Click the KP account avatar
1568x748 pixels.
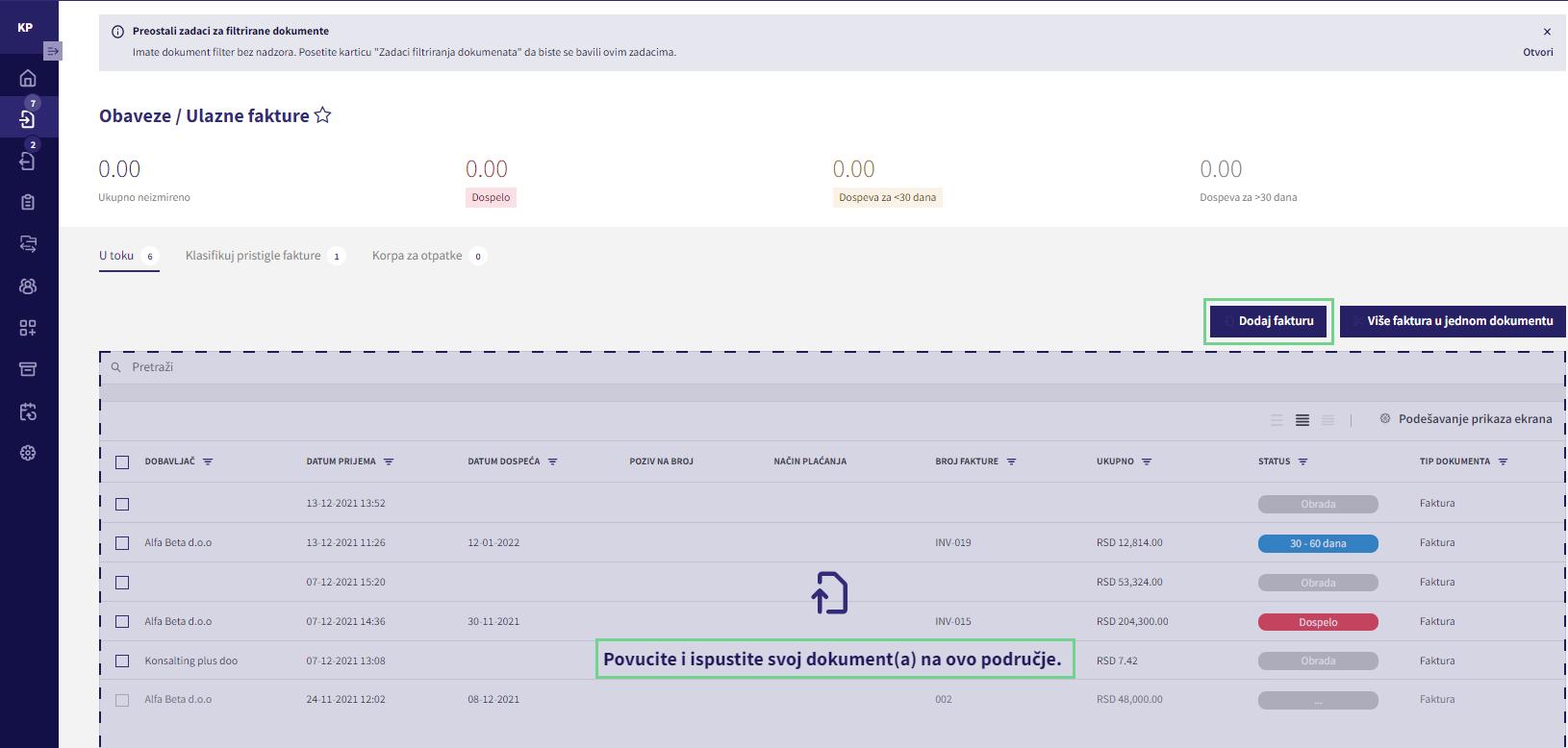[x=25, y=27]
